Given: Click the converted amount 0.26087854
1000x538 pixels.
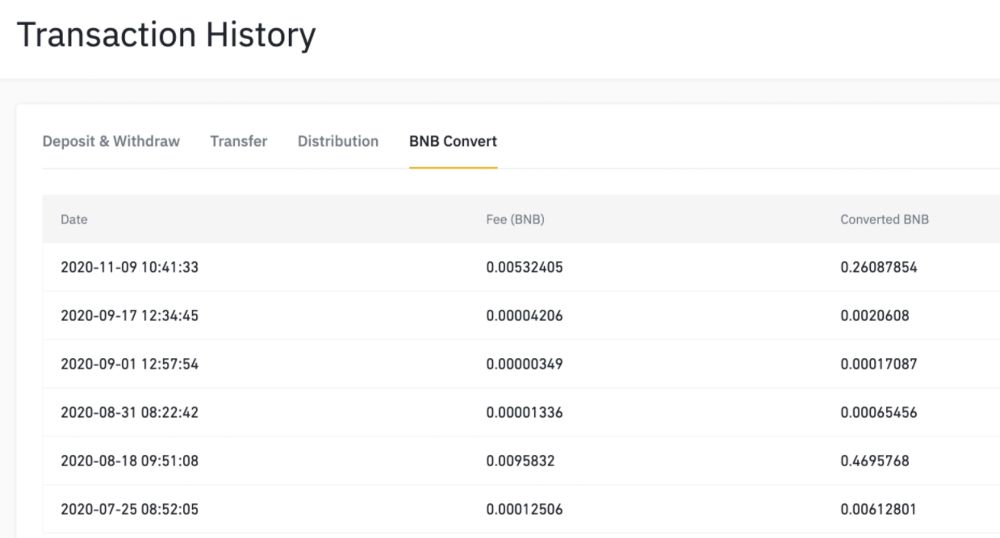Looking at the screenshot, I should [879, 267].
